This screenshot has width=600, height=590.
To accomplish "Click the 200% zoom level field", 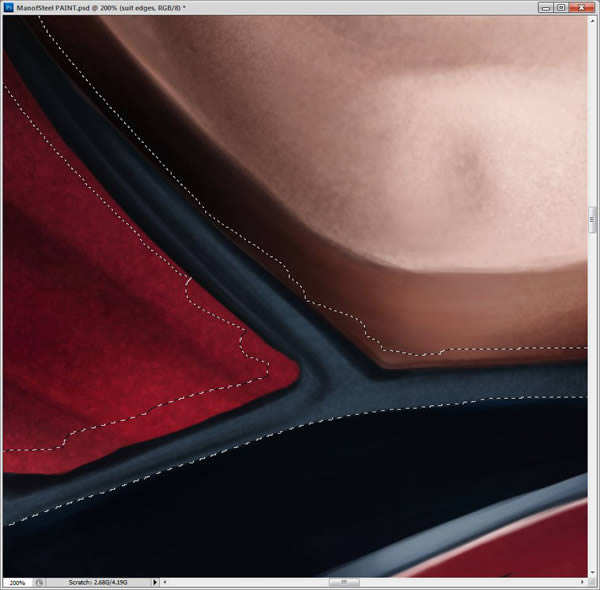I will click(17, 583).
